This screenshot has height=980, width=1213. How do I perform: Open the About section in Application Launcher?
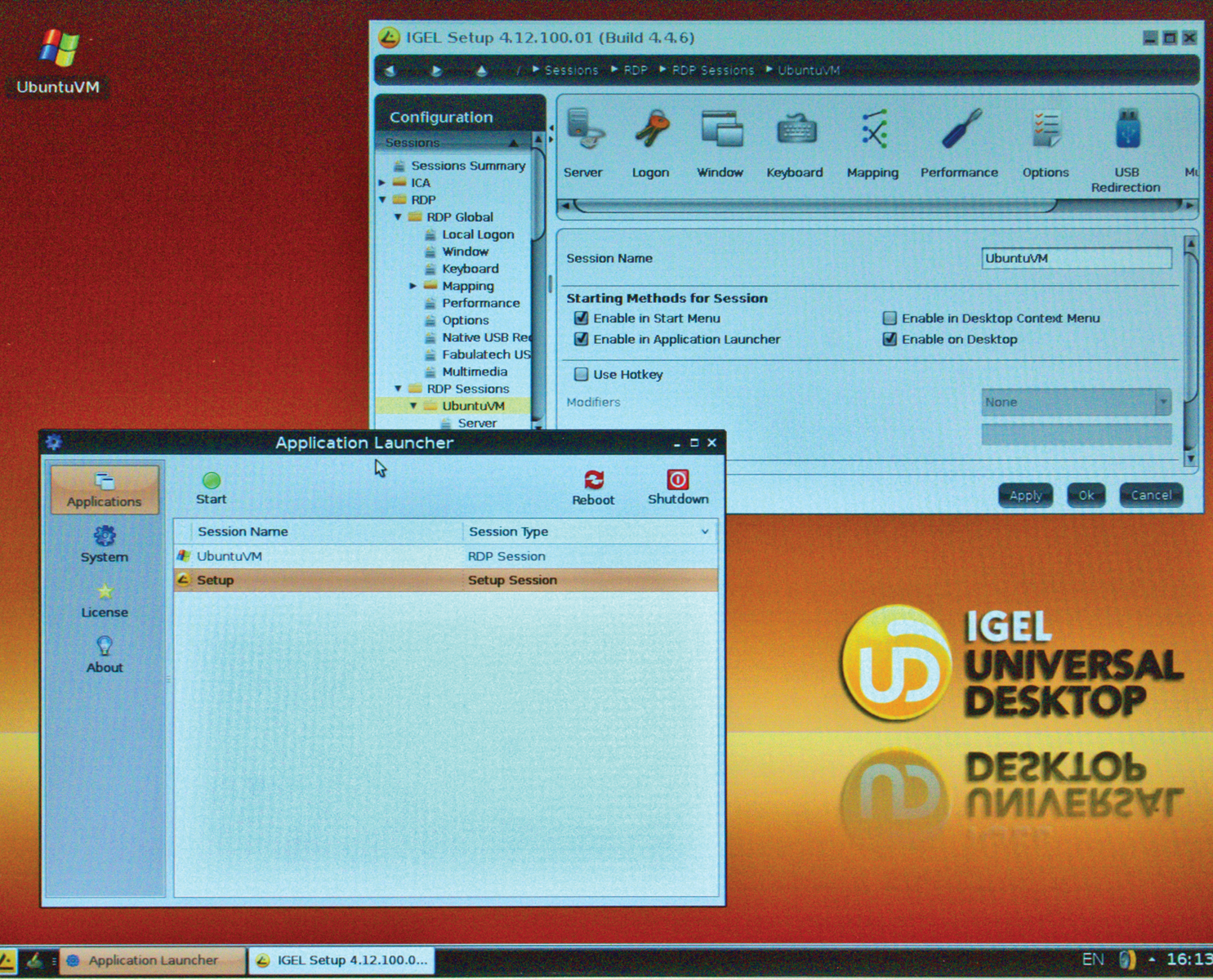point(104,653)
